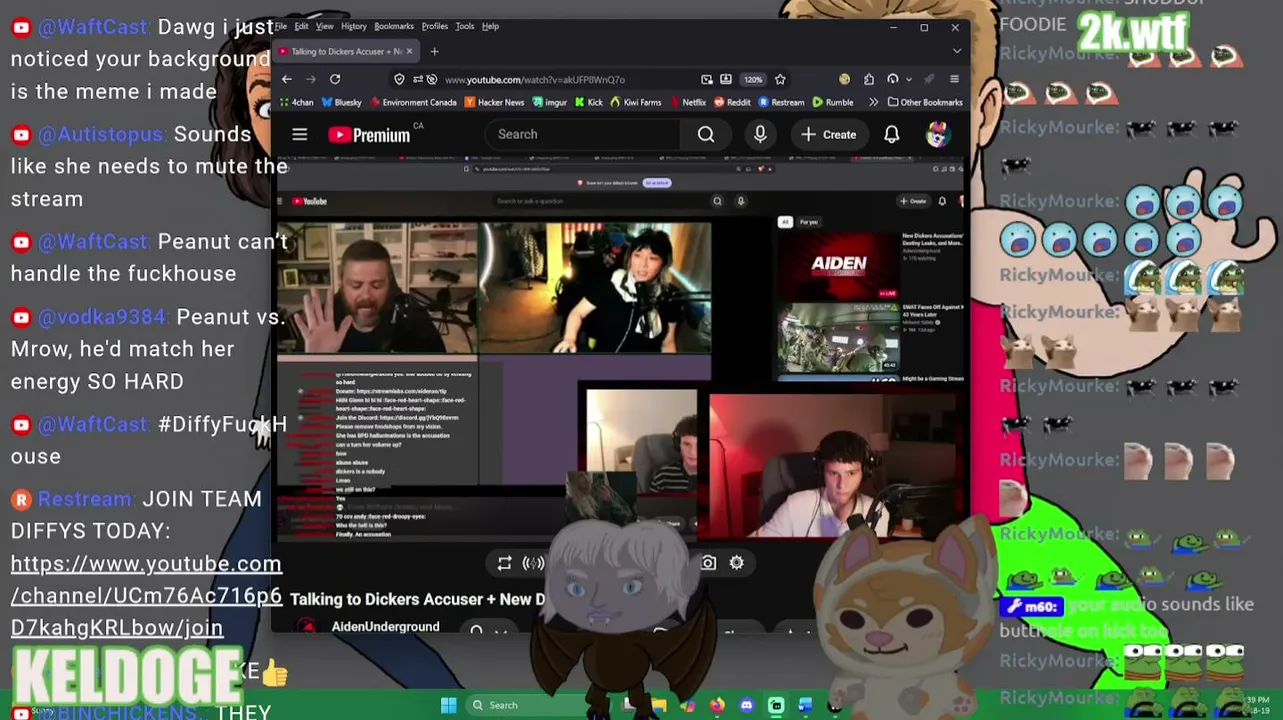The width and height of the screenshot is (1283, 720).
Task: Open the tracking protection shield icon
Action: click(399, 79)
